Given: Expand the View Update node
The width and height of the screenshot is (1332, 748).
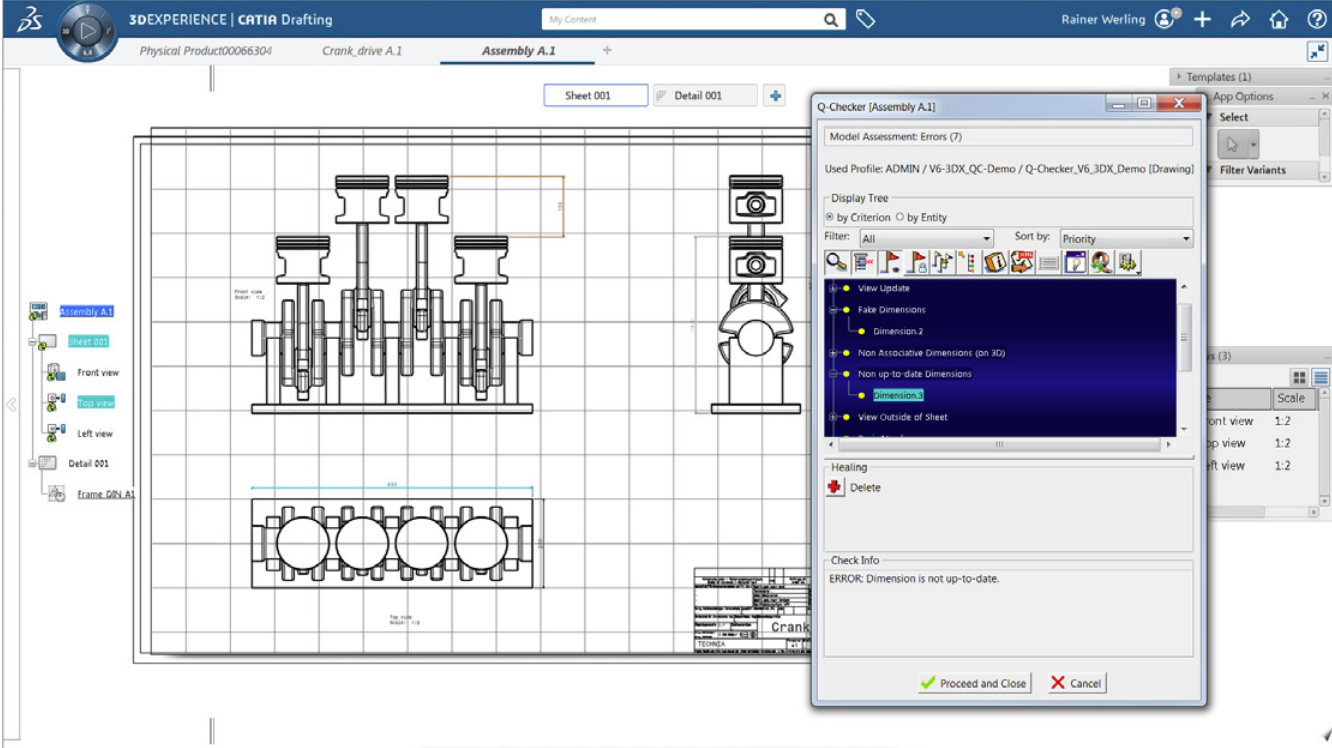Looking at the screenshot, I should pyautogui.click(x=833, y=288).
